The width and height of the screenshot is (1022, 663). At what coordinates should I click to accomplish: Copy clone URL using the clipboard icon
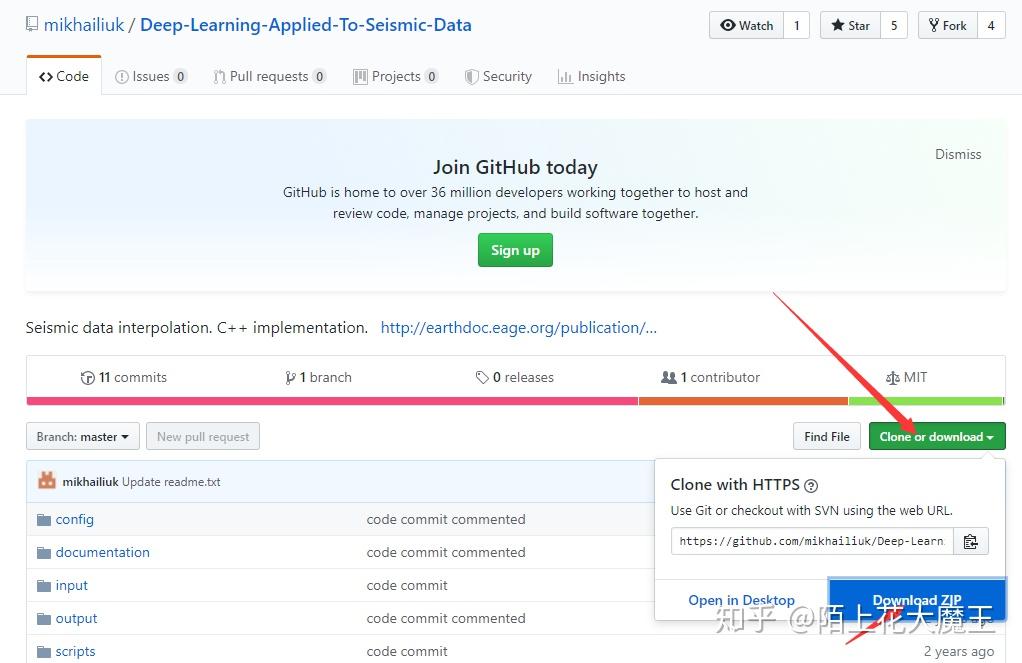970,540
